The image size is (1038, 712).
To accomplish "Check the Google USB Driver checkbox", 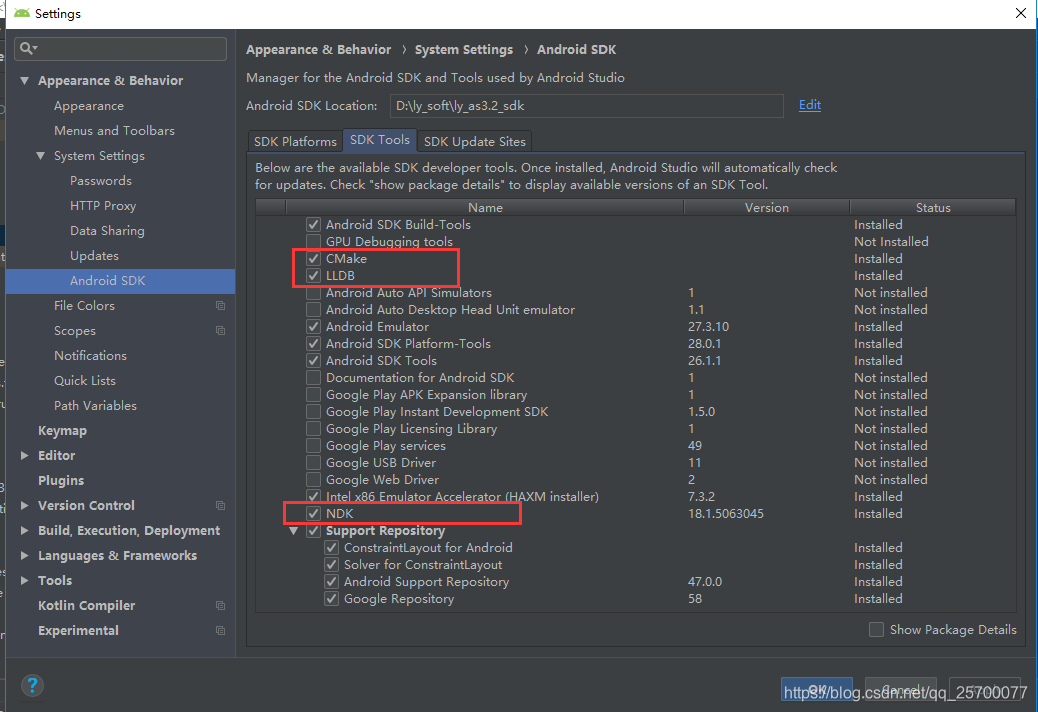I will pos(314,463).
